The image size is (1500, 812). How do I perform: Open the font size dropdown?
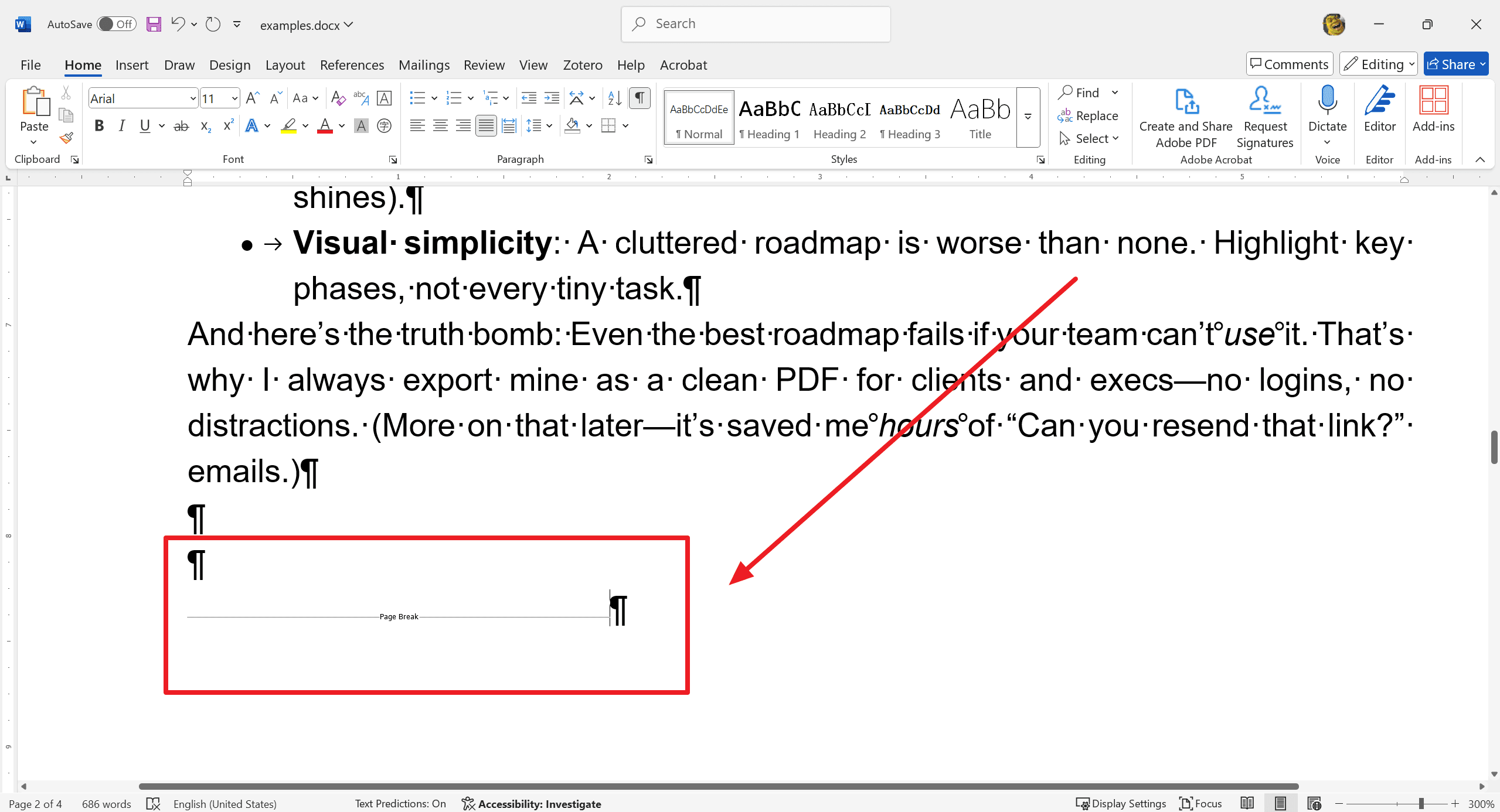click(234, 98)
